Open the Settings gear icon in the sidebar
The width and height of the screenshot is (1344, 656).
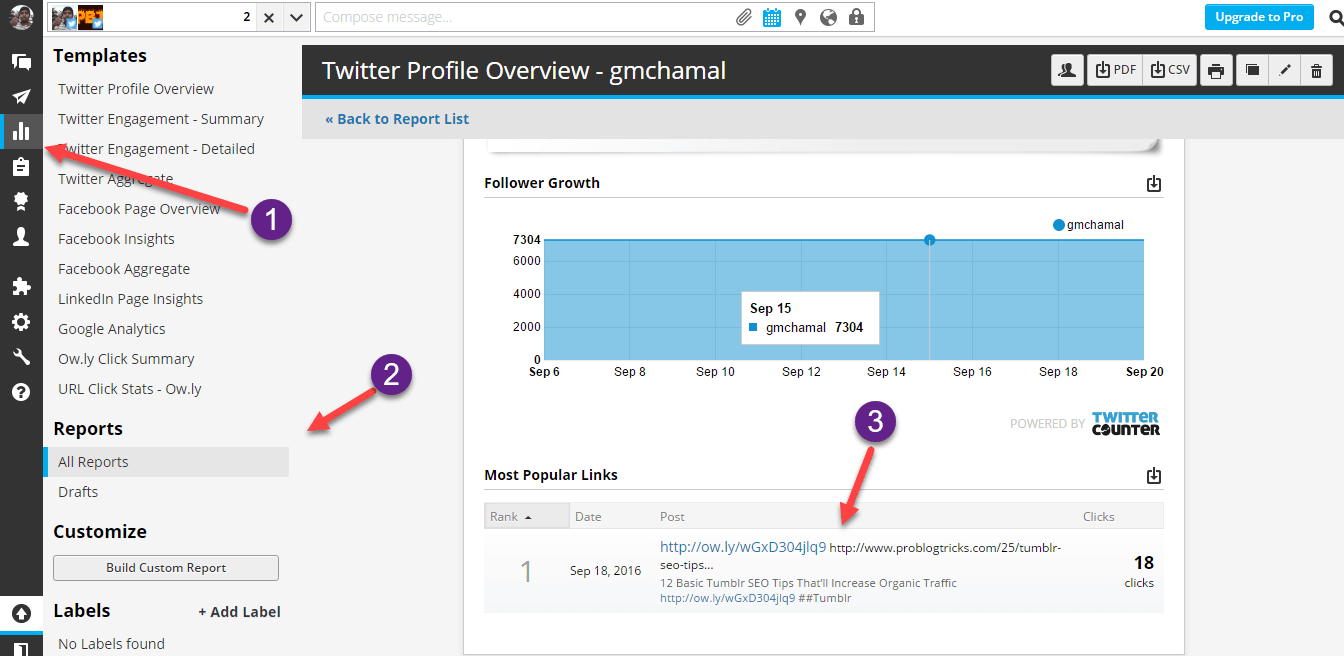[21, 322]
